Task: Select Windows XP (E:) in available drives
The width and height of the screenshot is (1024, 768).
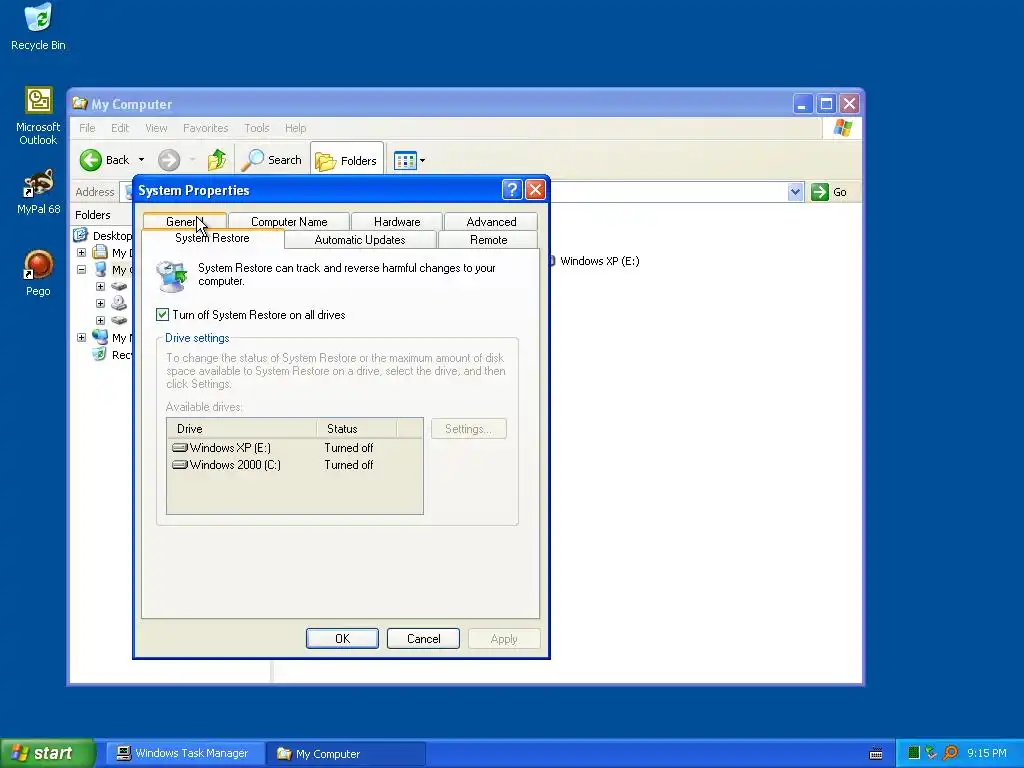Action: pos(222,447)
